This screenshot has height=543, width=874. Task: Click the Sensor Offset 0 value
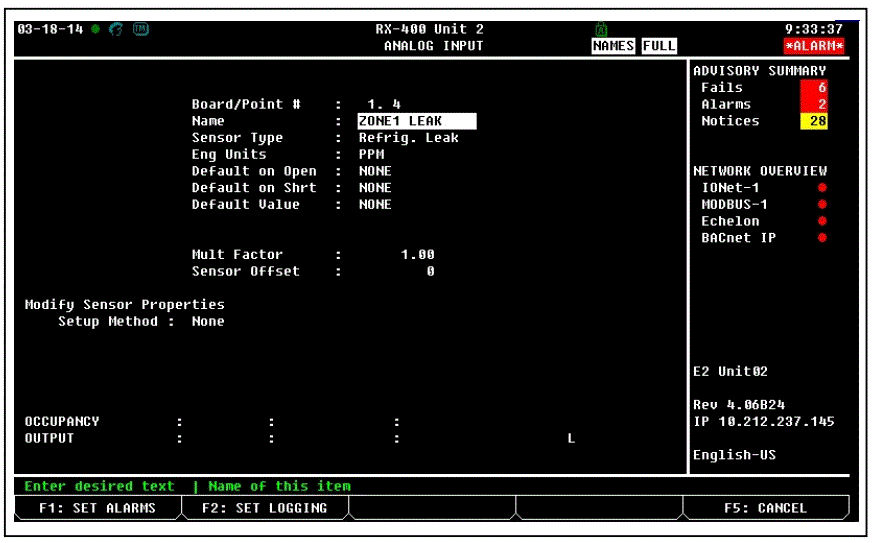tap(430, 272)
